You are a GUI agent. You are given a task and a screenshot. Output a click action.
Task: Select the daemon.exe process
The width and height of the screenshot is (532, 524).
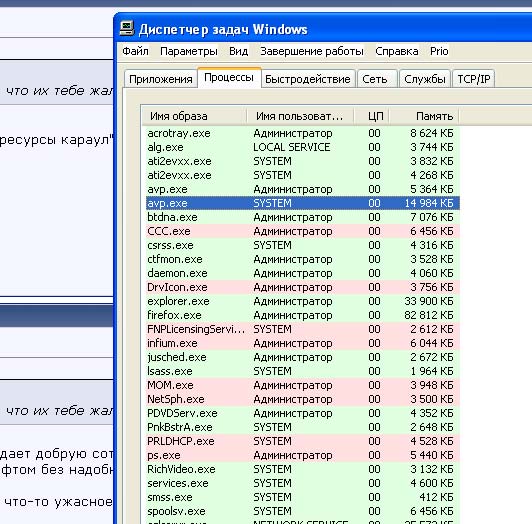(x=303, y=273)
